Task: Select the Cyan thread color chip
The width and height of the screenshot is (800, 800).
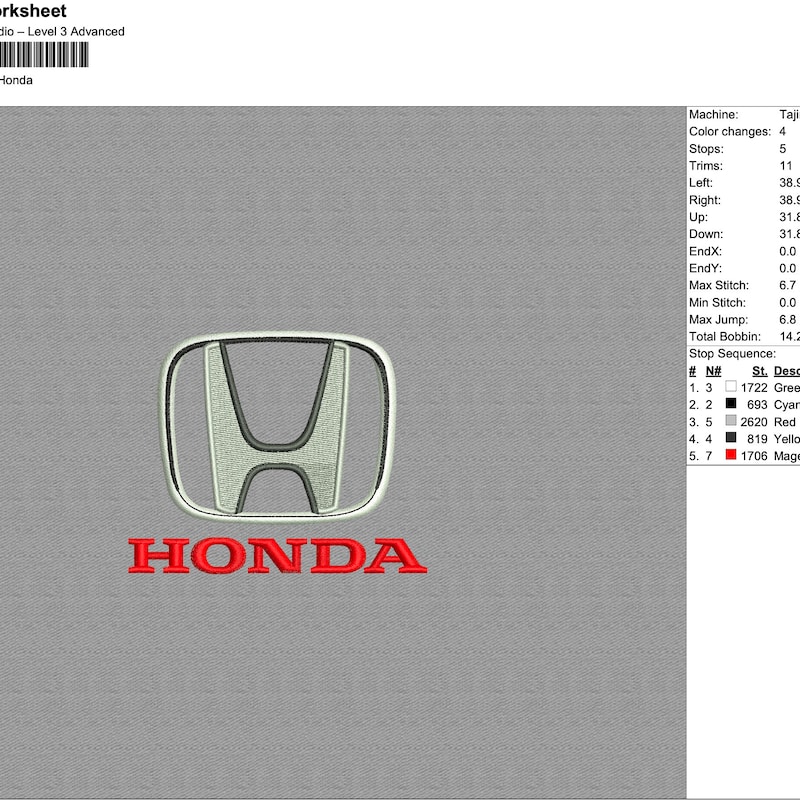Action: tap(730, 406)
